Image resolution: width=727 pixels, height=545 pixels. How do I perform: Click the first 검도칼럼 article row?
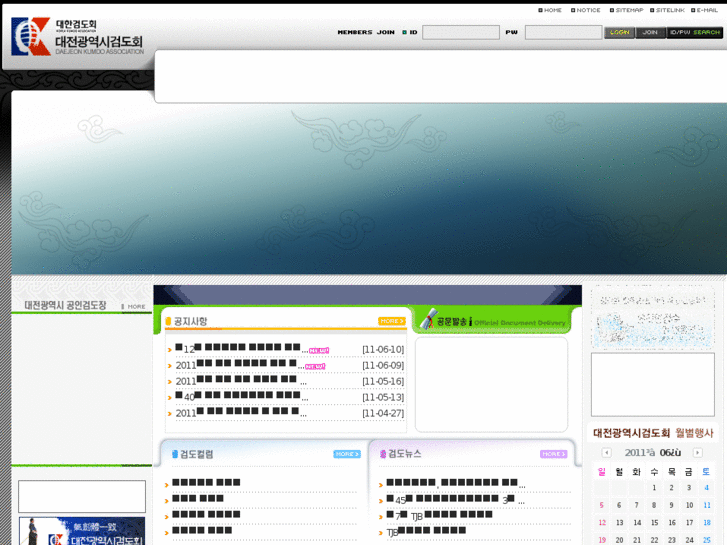point(206,482)
